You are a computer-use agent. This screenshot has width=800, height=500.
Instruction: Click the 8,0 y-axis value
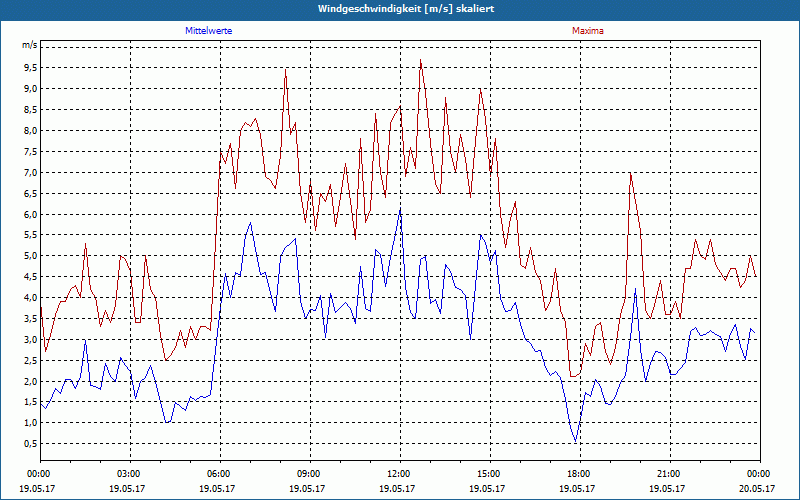pos(31,131)
